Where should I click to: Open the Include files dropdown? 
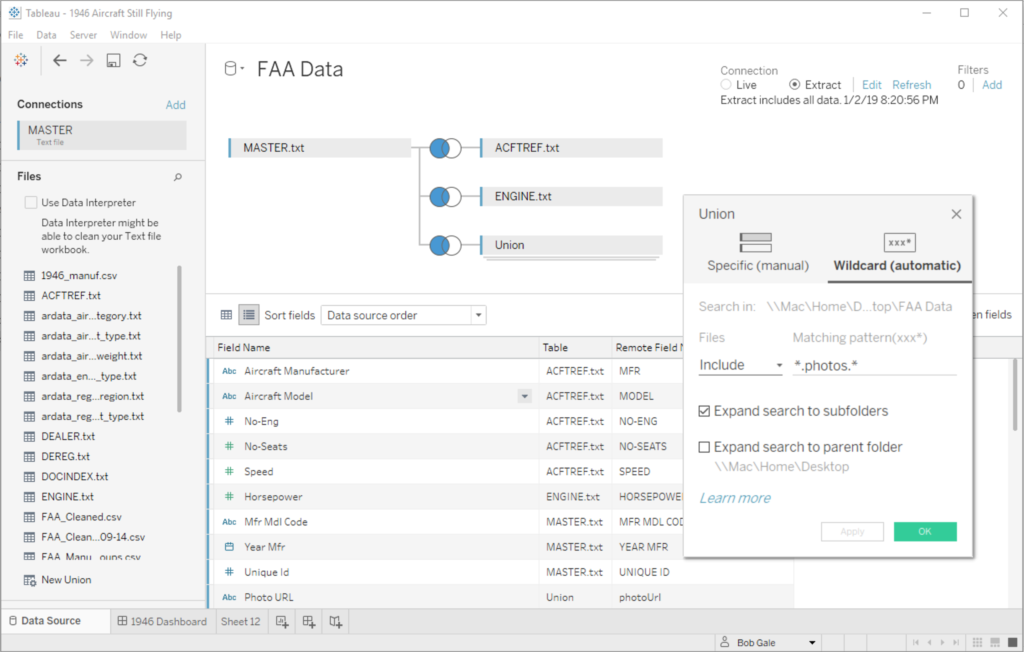tap(741, 365)
